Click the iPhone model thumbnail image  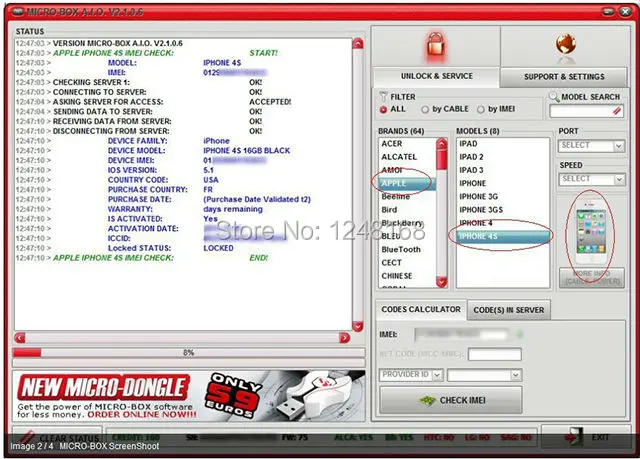pos(591,232)
